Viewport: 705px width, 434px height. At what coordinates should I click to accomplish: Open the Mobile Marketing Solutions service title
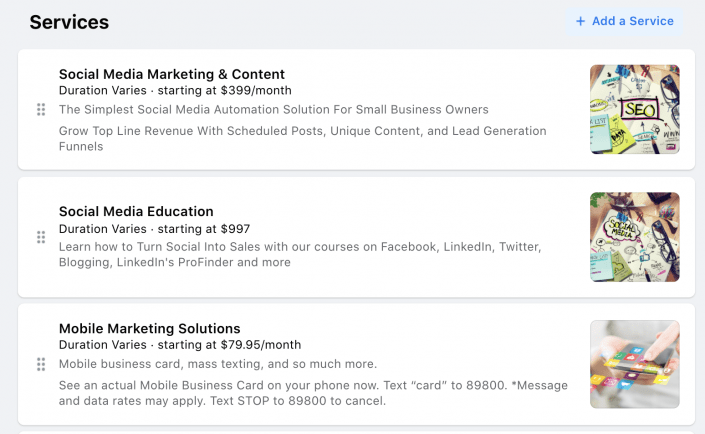click(150, 328)
